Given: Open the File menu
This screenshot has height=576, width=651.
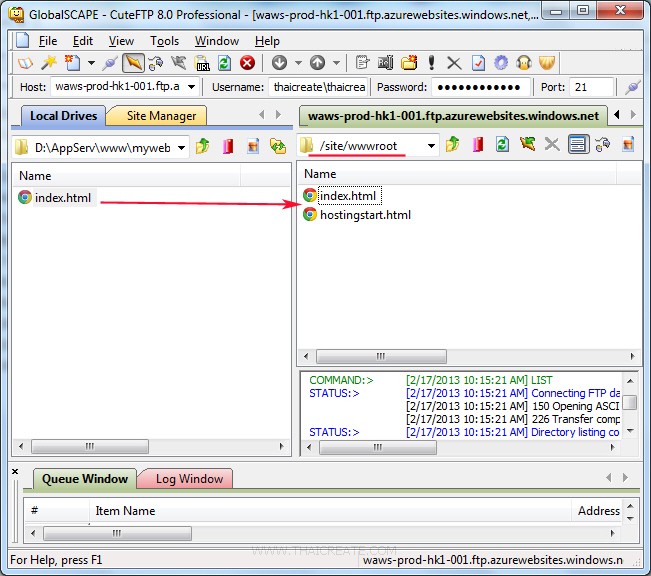Looking at the screenshot, I should click(48, 41).
